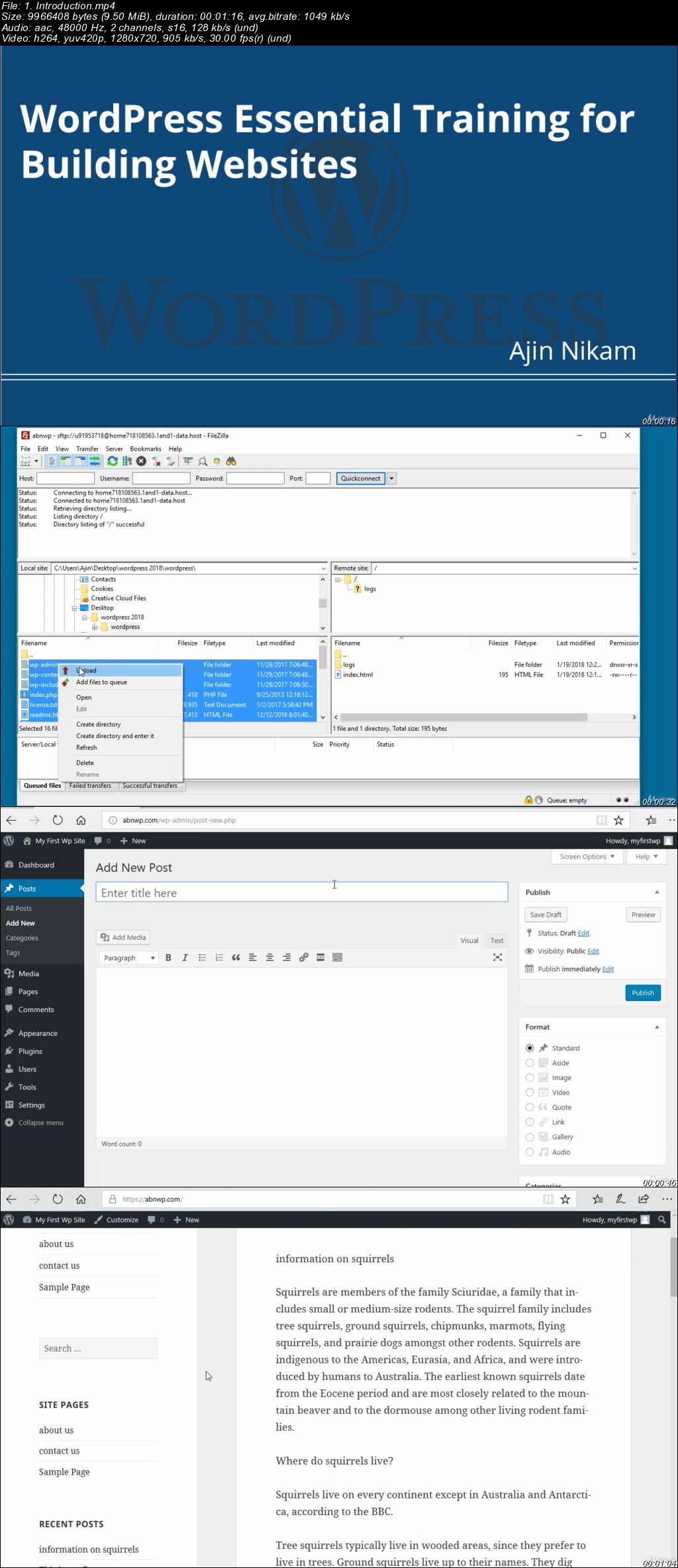Click the blue Publish button
Viewport: 678px width, 1568px height.
coord(643,993)
